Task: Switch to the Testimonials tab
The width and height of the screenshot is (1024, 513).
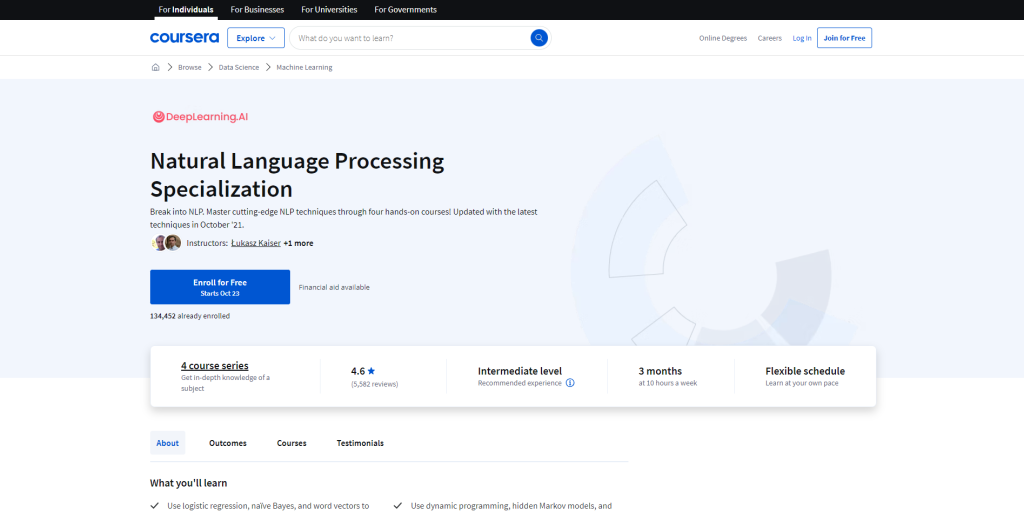Action: 360,443
